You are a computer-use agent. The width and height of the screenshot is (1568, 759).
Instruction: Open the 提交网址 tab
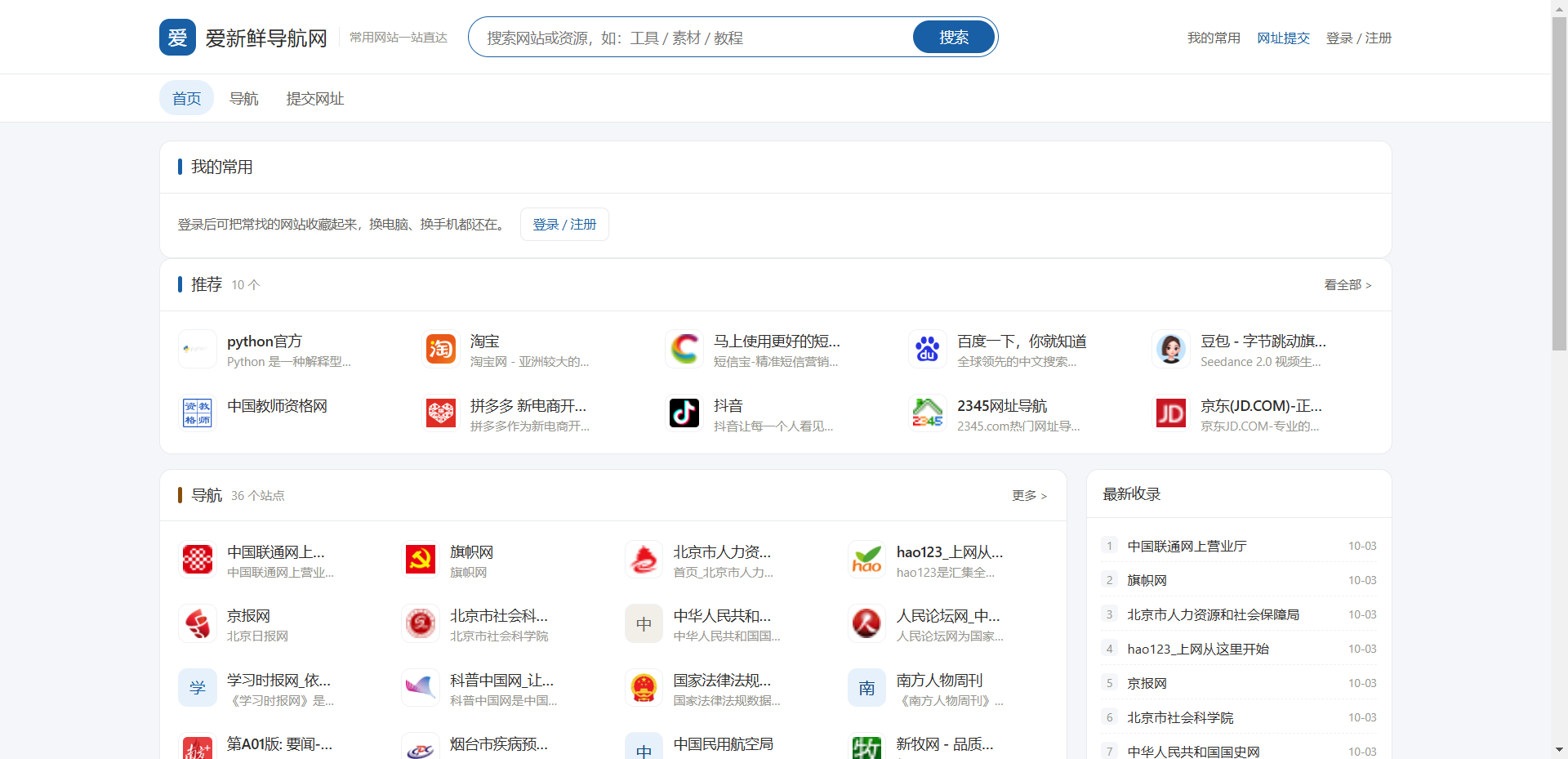pos(315,98)
